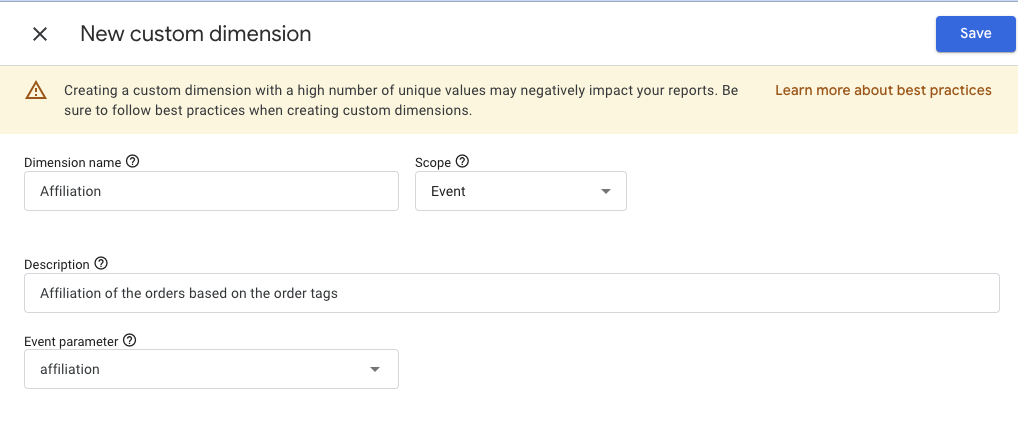Viewport: 1018px width, 433px height.
Task: Click the 'Description' field label
Action: tap(57, 265)
